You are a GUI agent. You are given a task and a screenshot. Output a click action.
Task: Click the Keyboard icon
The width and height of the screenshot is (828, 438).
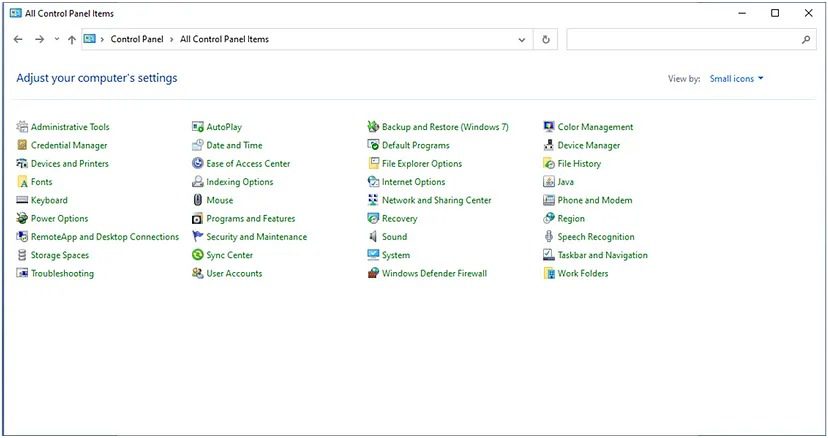[x=22, y=200]
